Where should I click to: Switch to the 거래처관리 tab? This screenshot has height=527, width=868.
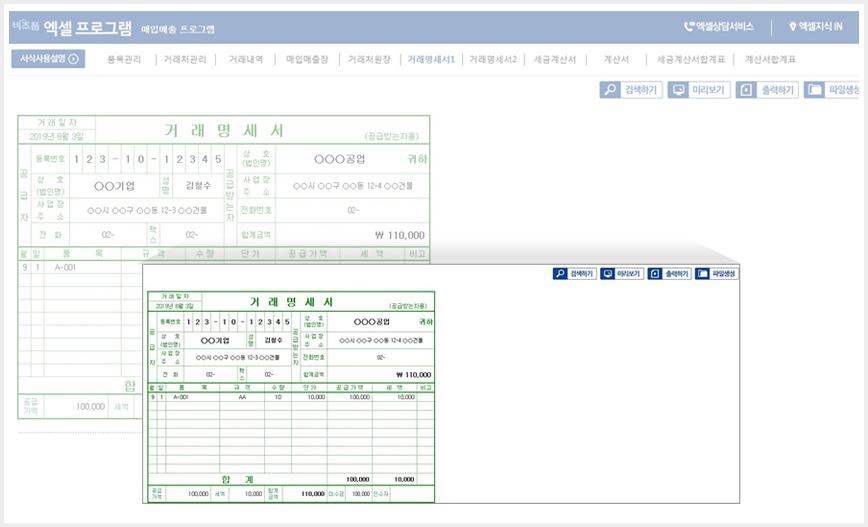[185, 59]
